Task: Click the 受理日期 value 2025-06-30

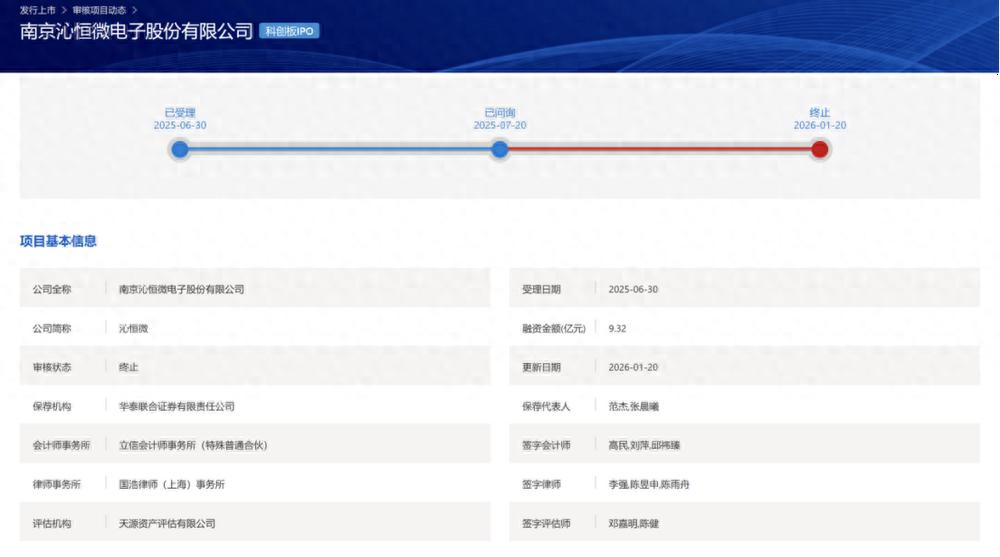Action: coord(633,289)
